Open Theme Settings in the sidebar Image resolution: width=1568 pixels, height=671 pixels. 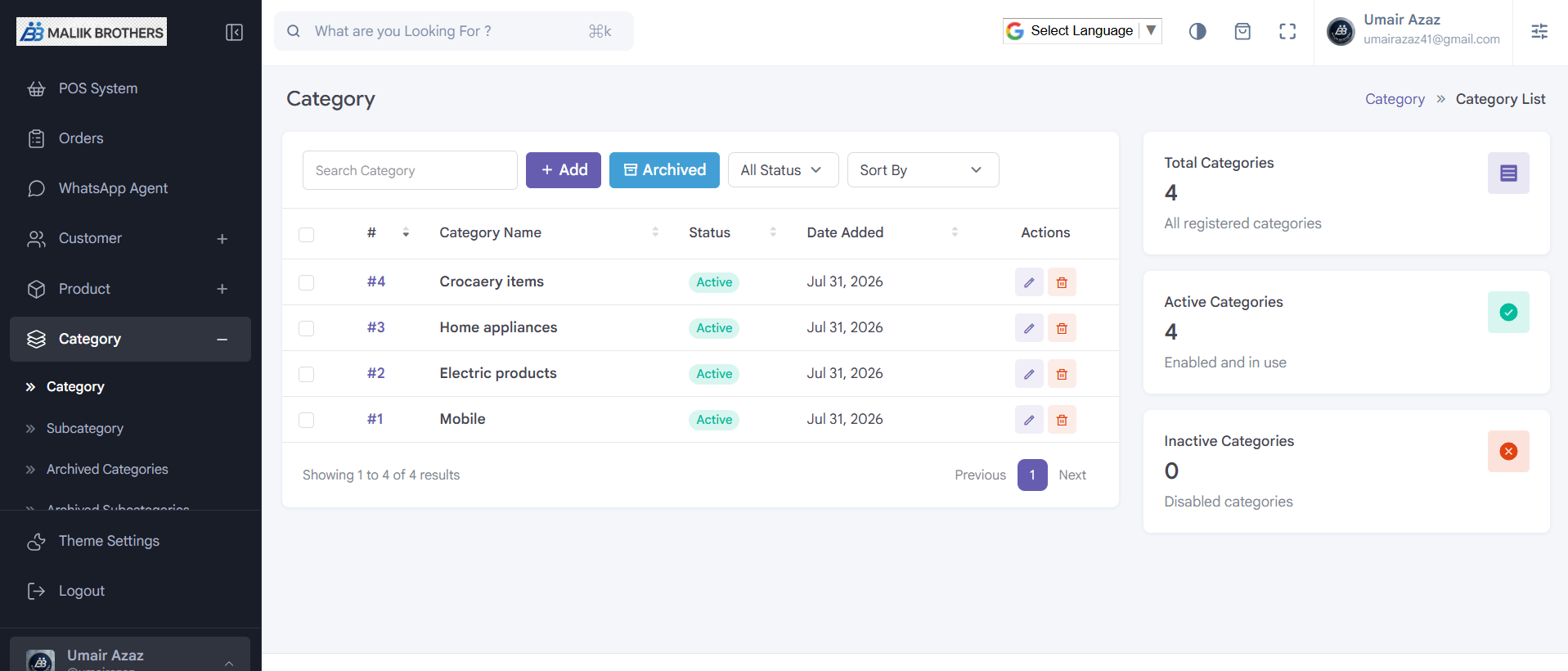[x=109, y=541]
